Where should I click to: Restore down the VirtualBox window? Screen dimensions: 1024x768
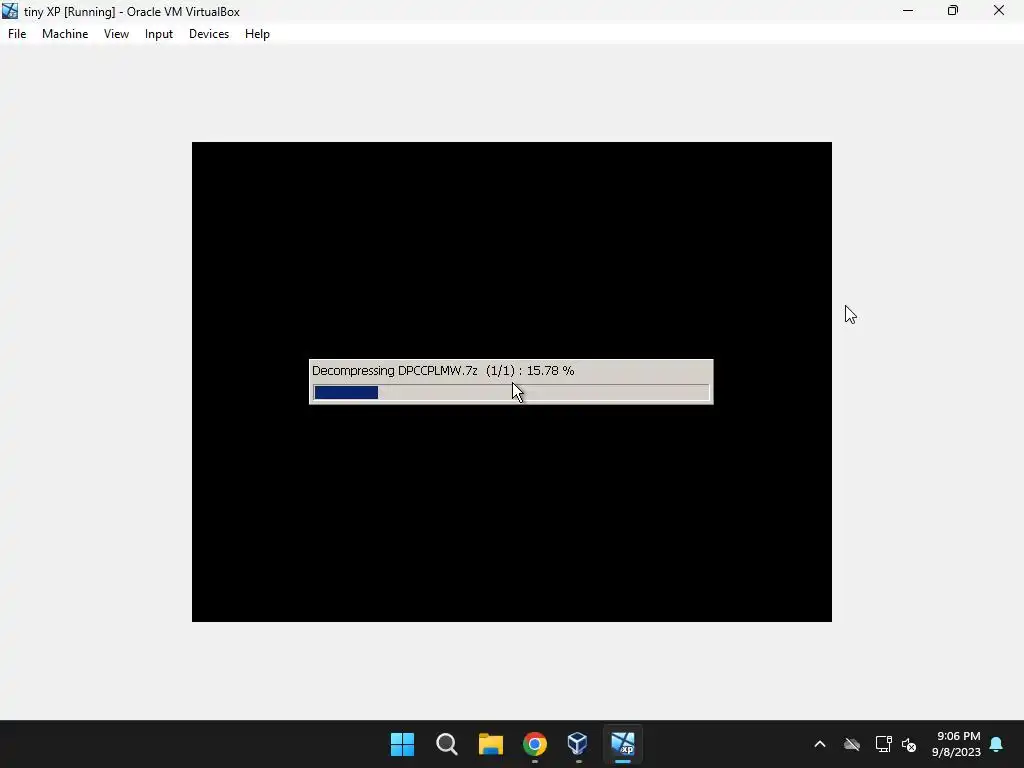(x=953, y=11)
